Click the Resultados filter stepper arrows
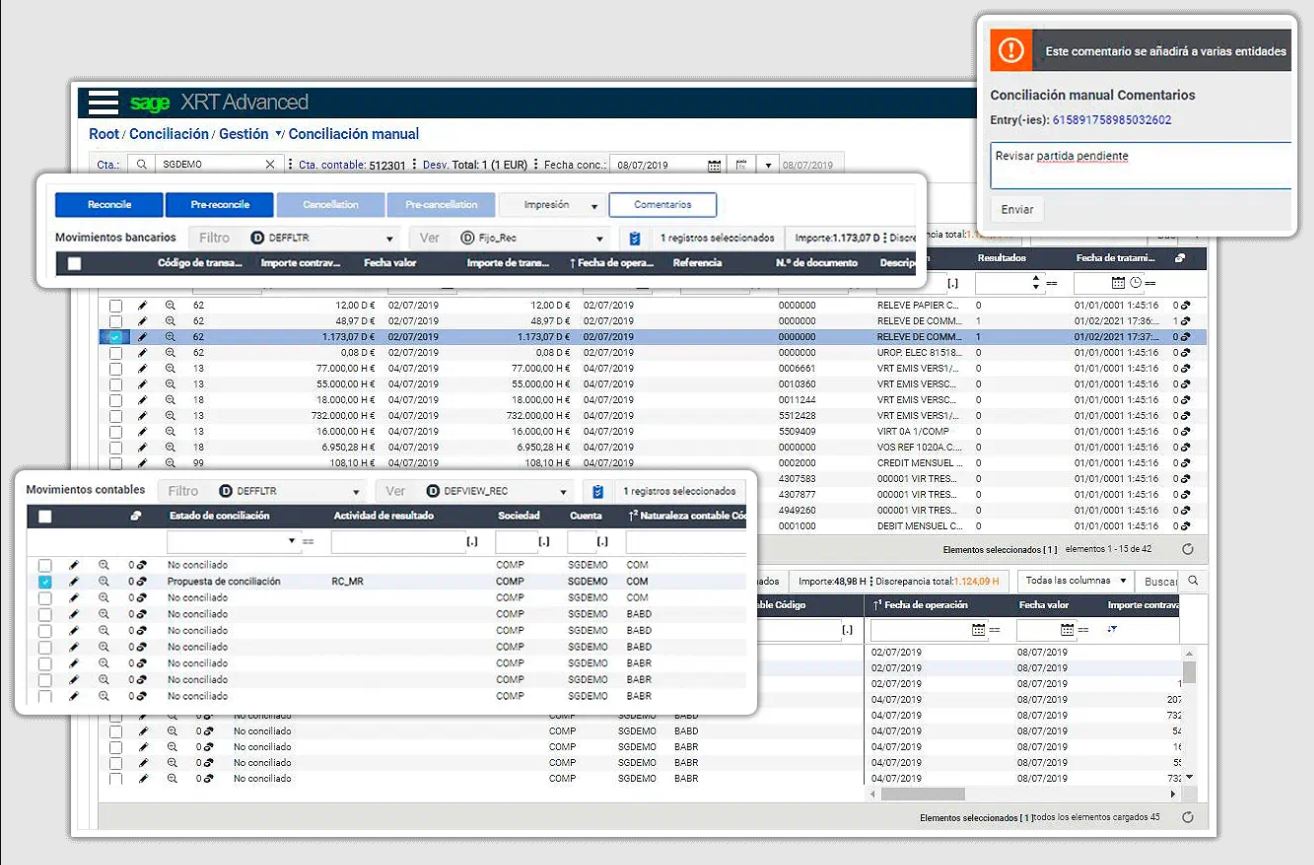 [1037, 284]
